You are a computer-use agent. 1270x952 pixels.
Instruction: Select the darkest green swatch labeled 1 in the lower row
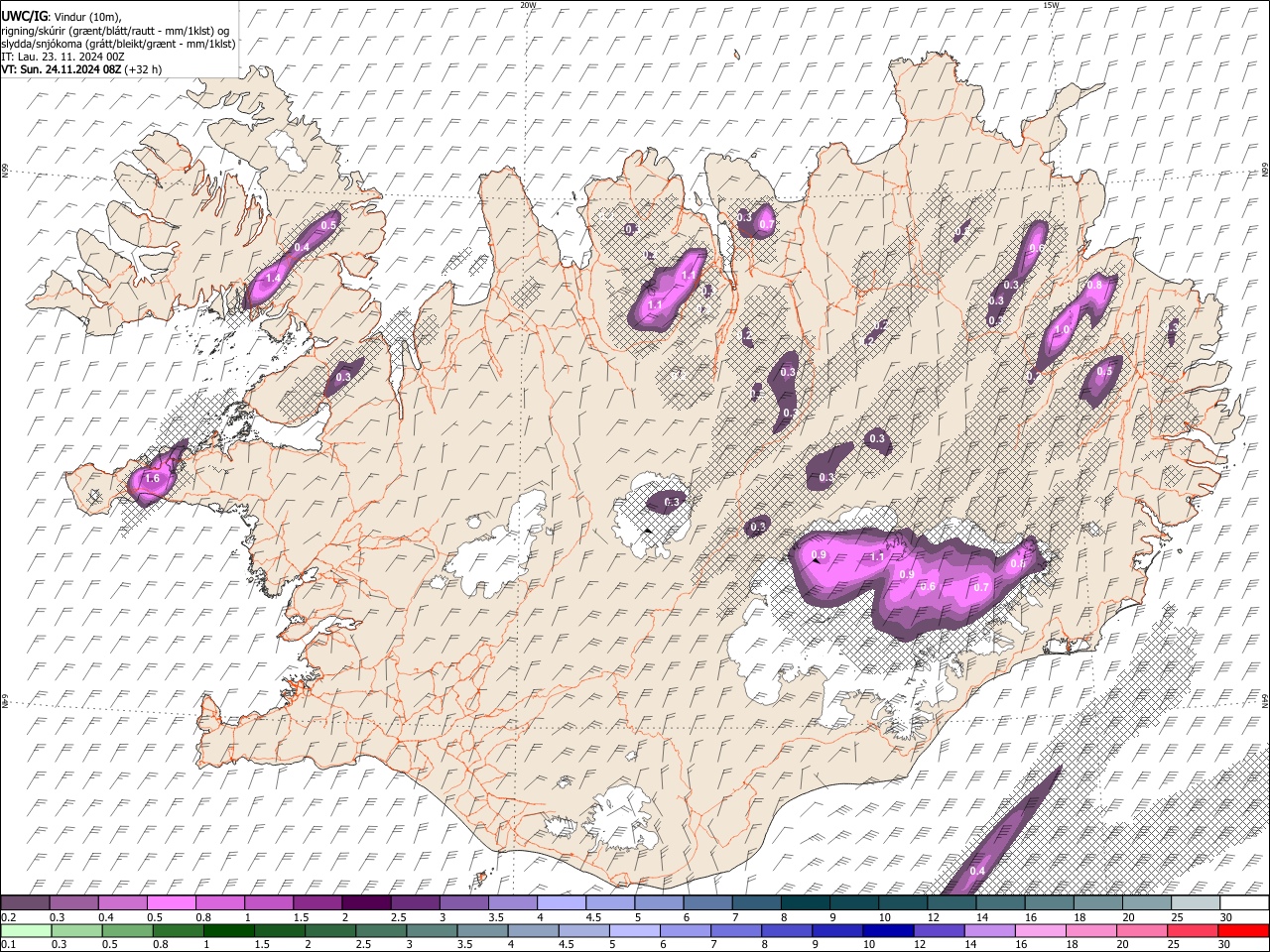(x=228, y=930)
